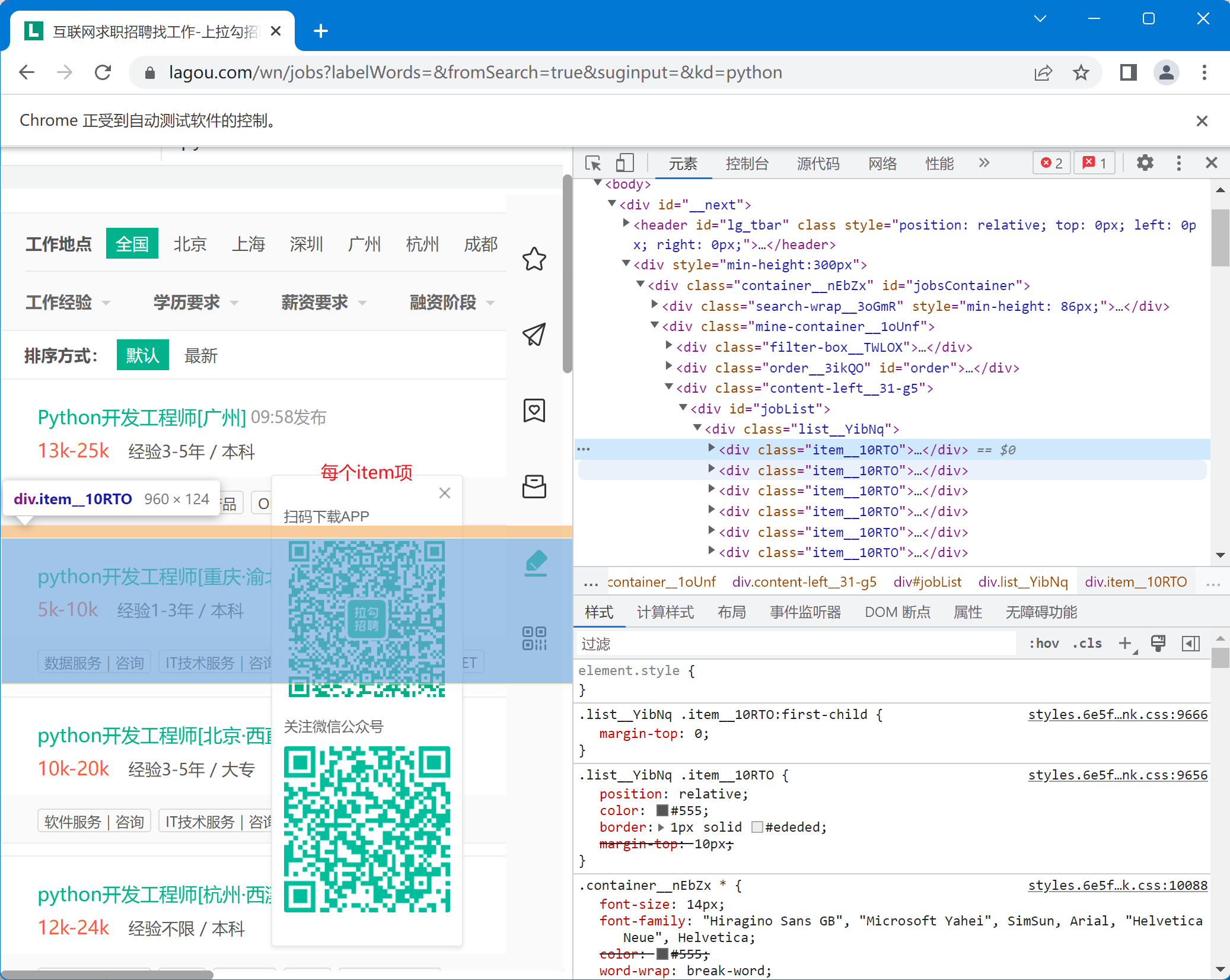
Task: Click the #555 color swatch under color
Action: tap(662, 810)
